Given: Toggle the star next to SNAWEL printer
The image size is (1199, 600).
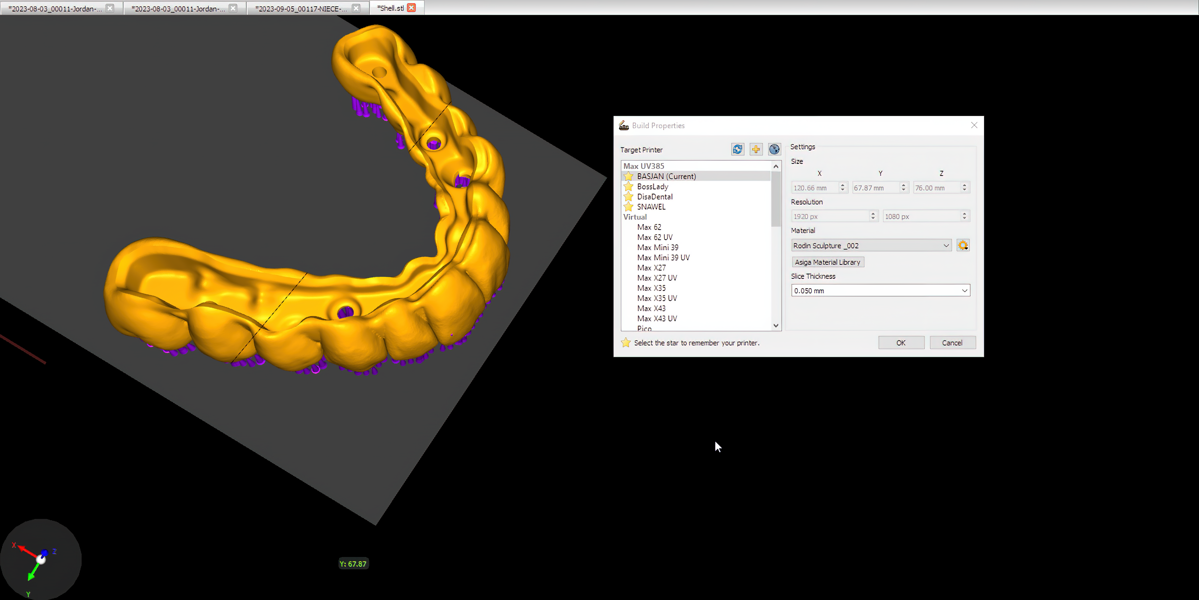Looking at the screenshot, I should tap(628, 207).
